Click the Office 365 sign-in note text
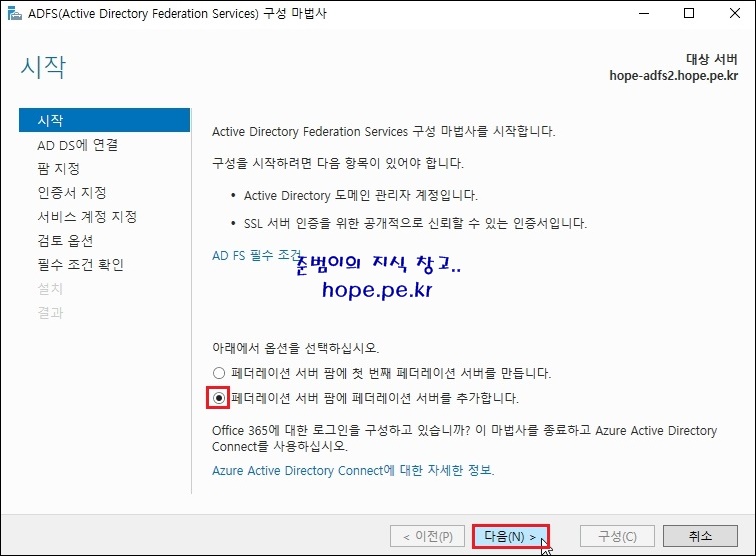756x556 pixels. [464, 438]
